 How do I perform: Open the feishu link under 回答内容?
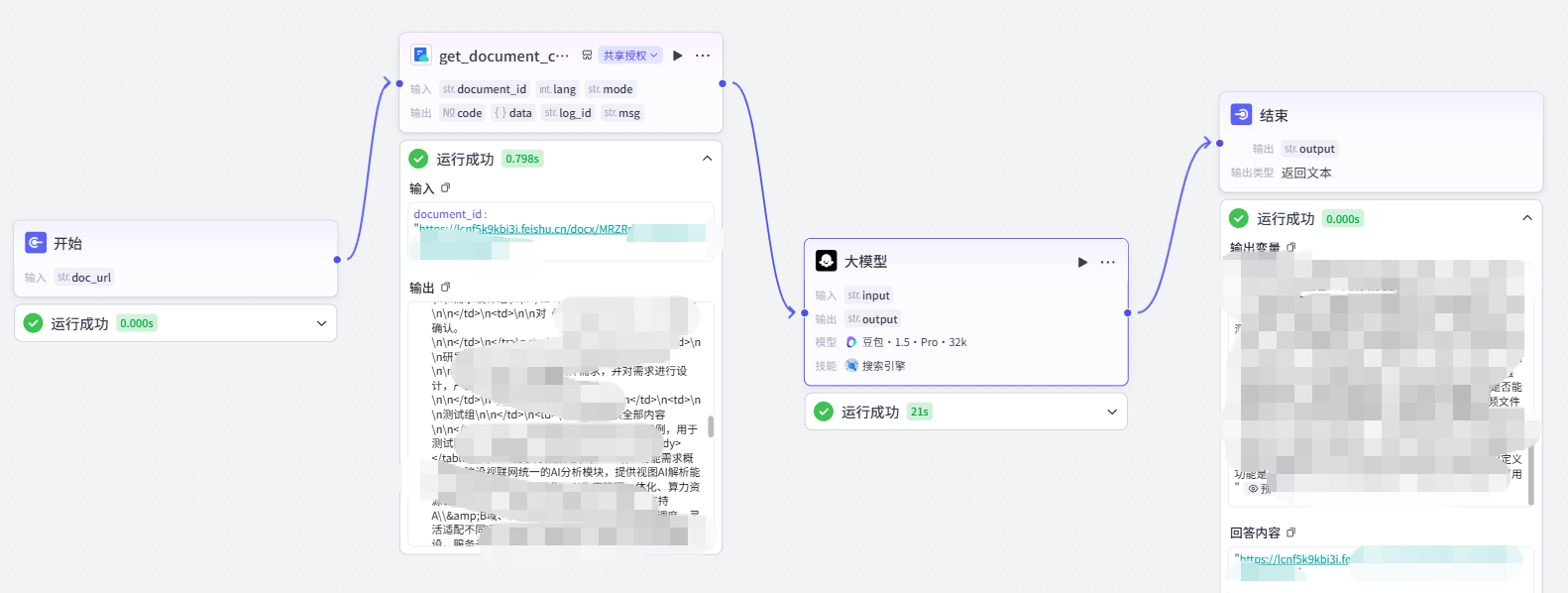1294,559
